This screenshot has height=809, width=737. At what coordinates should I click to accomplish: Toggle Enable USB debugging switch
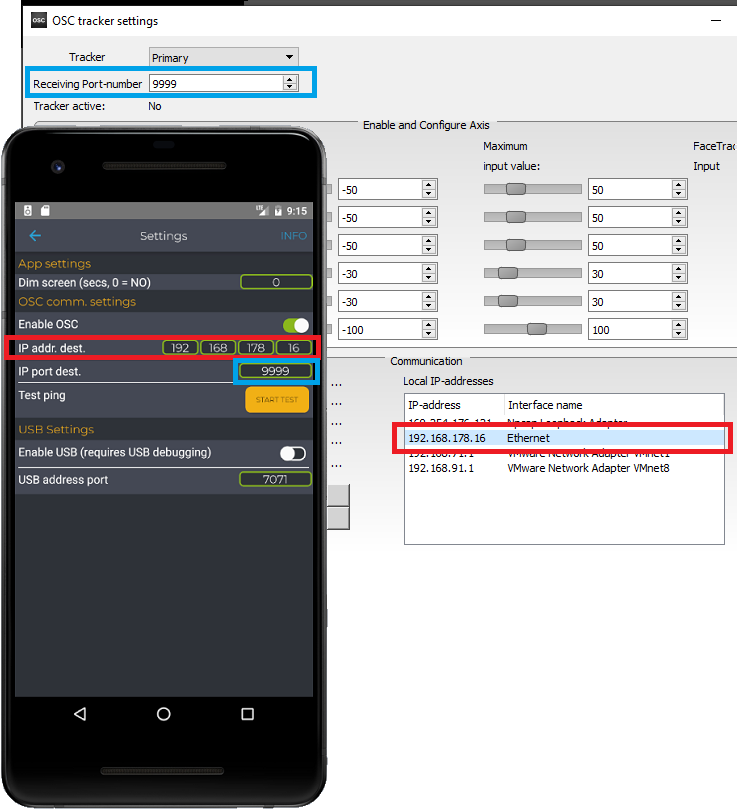coord(293,453)
